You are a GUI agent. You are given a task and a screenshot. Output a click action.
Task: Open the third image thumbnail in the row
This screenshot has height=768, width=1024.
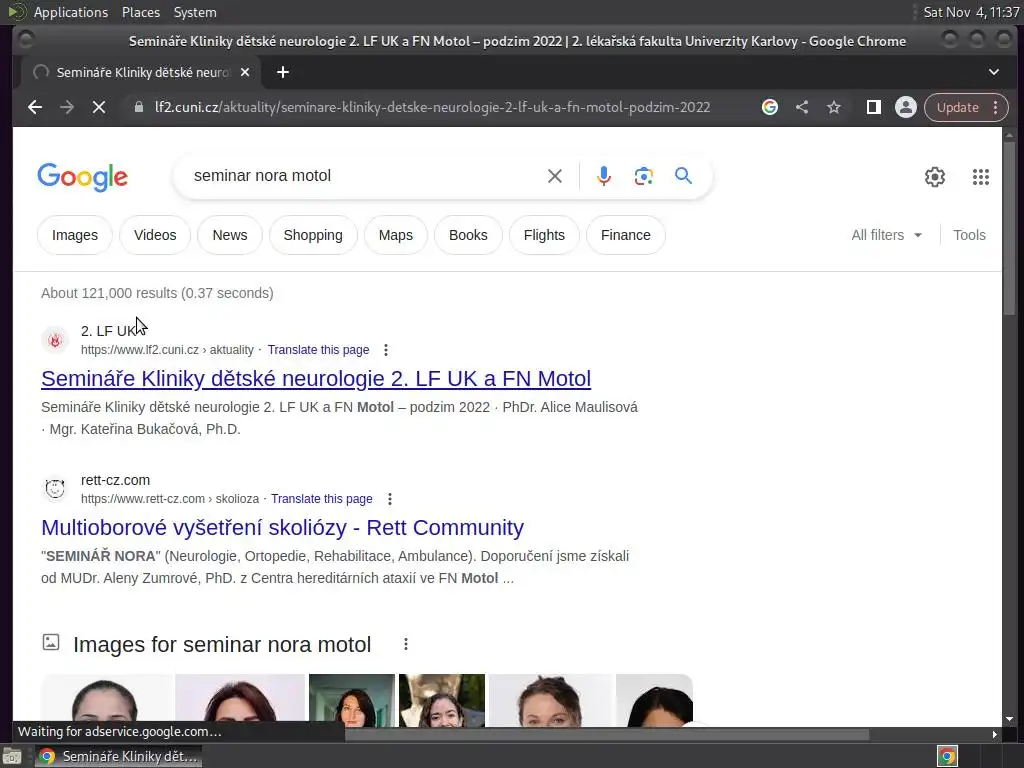[x=352, y=701]
